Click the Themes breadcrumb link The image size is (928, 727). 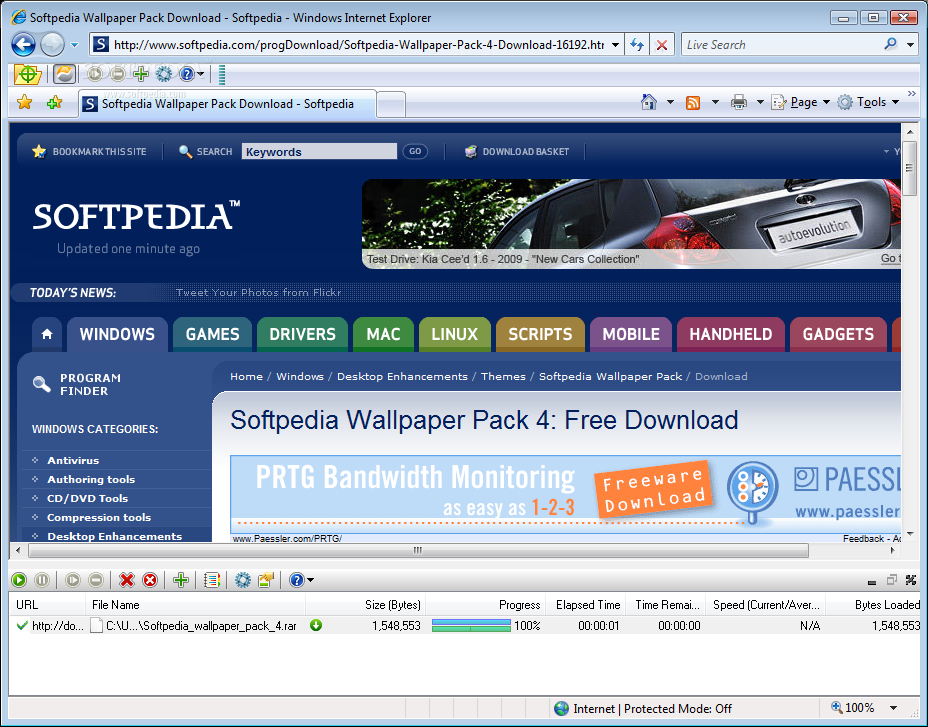503,377
